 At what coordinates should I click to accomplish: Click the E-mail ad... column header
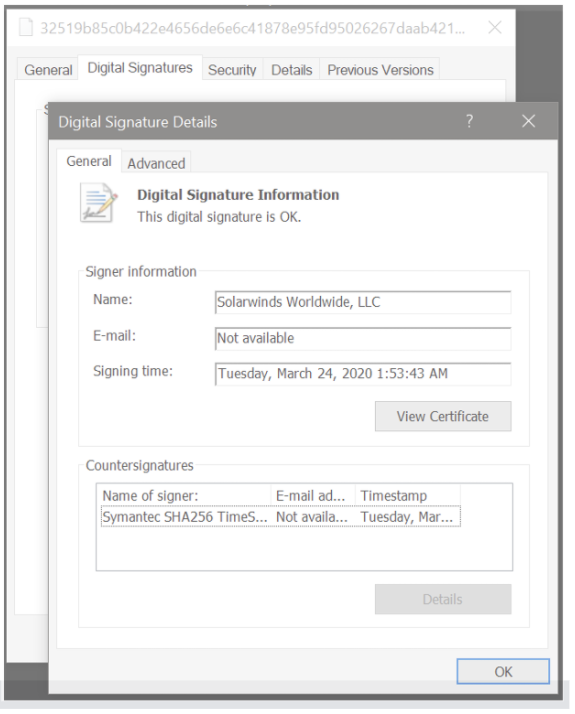313,495
